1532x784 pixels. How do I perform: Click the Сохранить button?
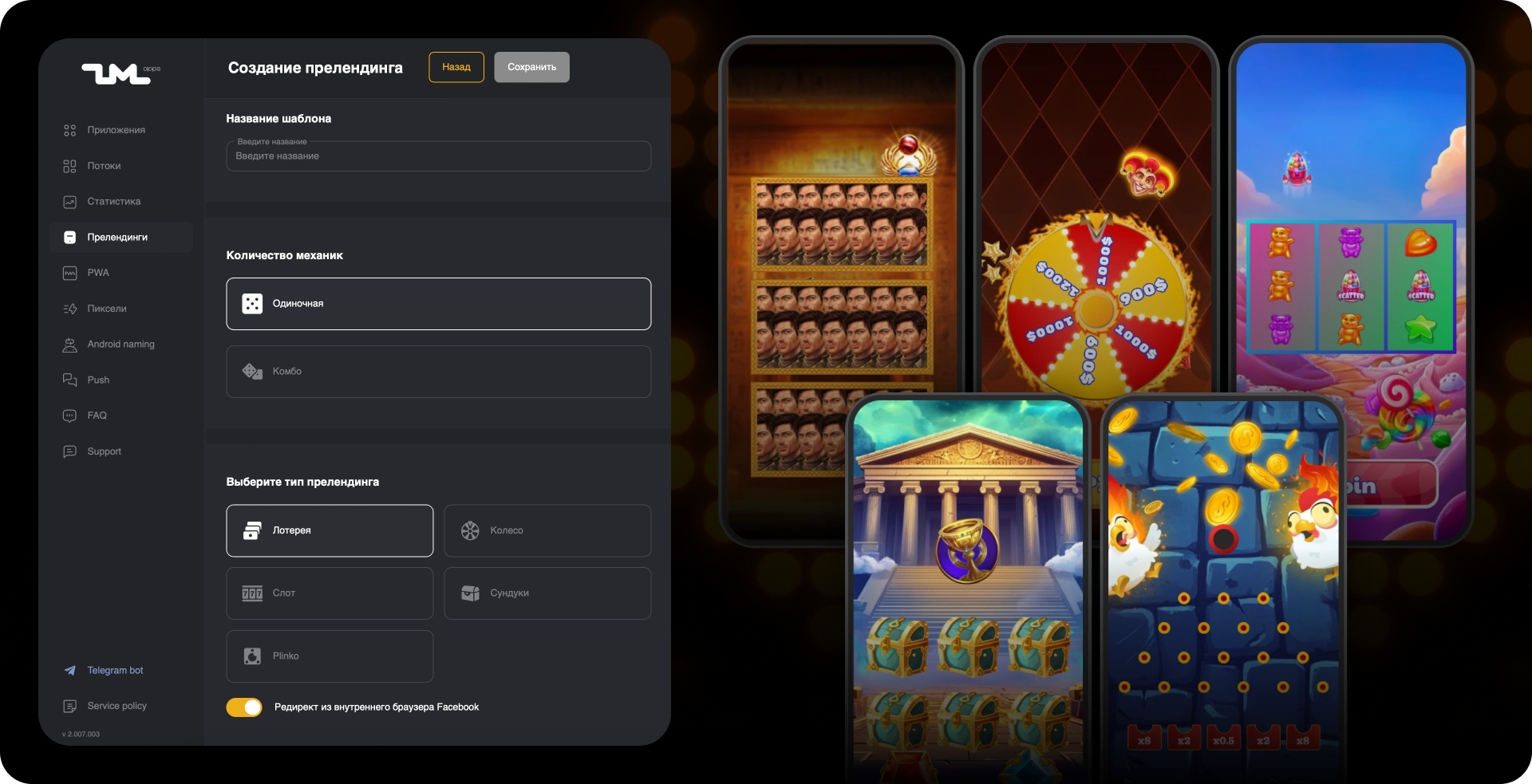point(532,67)
